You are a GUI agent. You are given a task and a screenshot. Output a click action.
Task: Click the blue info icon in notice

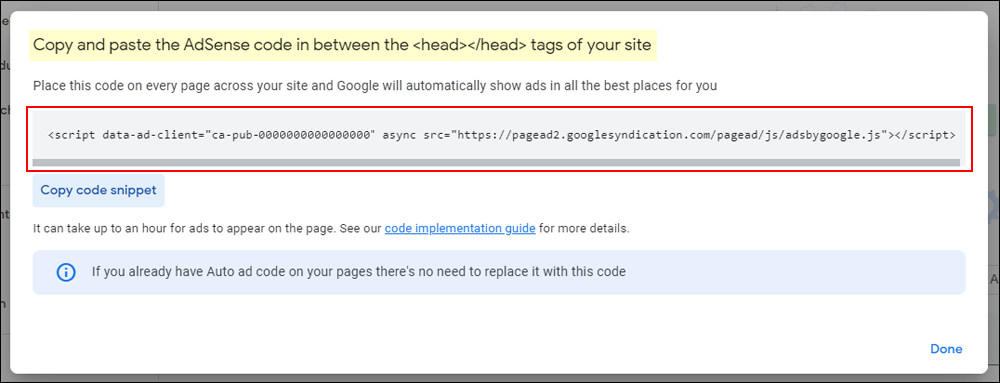pyautogui.click(x=66, y=272)
